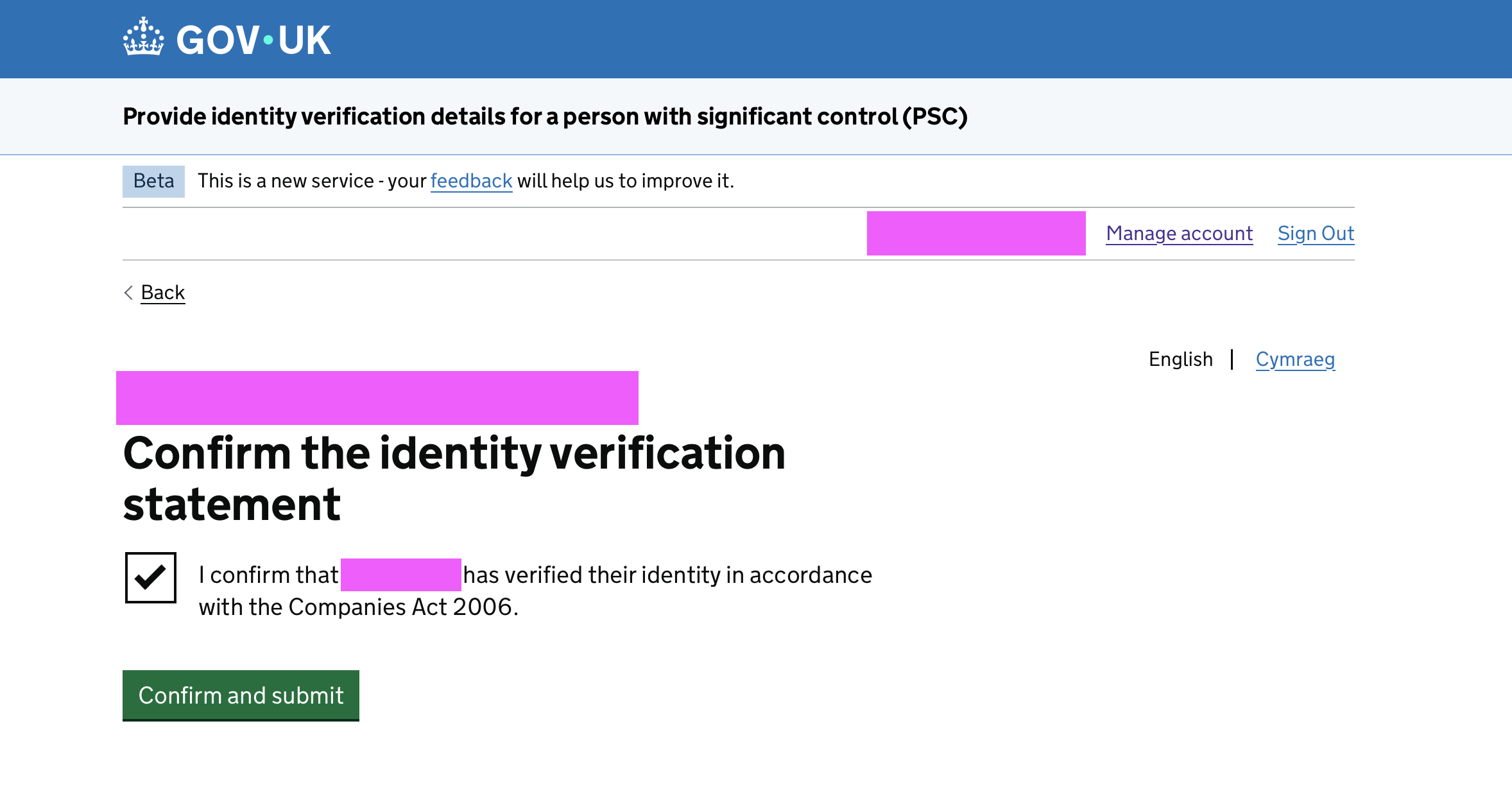Click the PSC service title in header
The image size is (1512, 805).
tap(545, 117)
